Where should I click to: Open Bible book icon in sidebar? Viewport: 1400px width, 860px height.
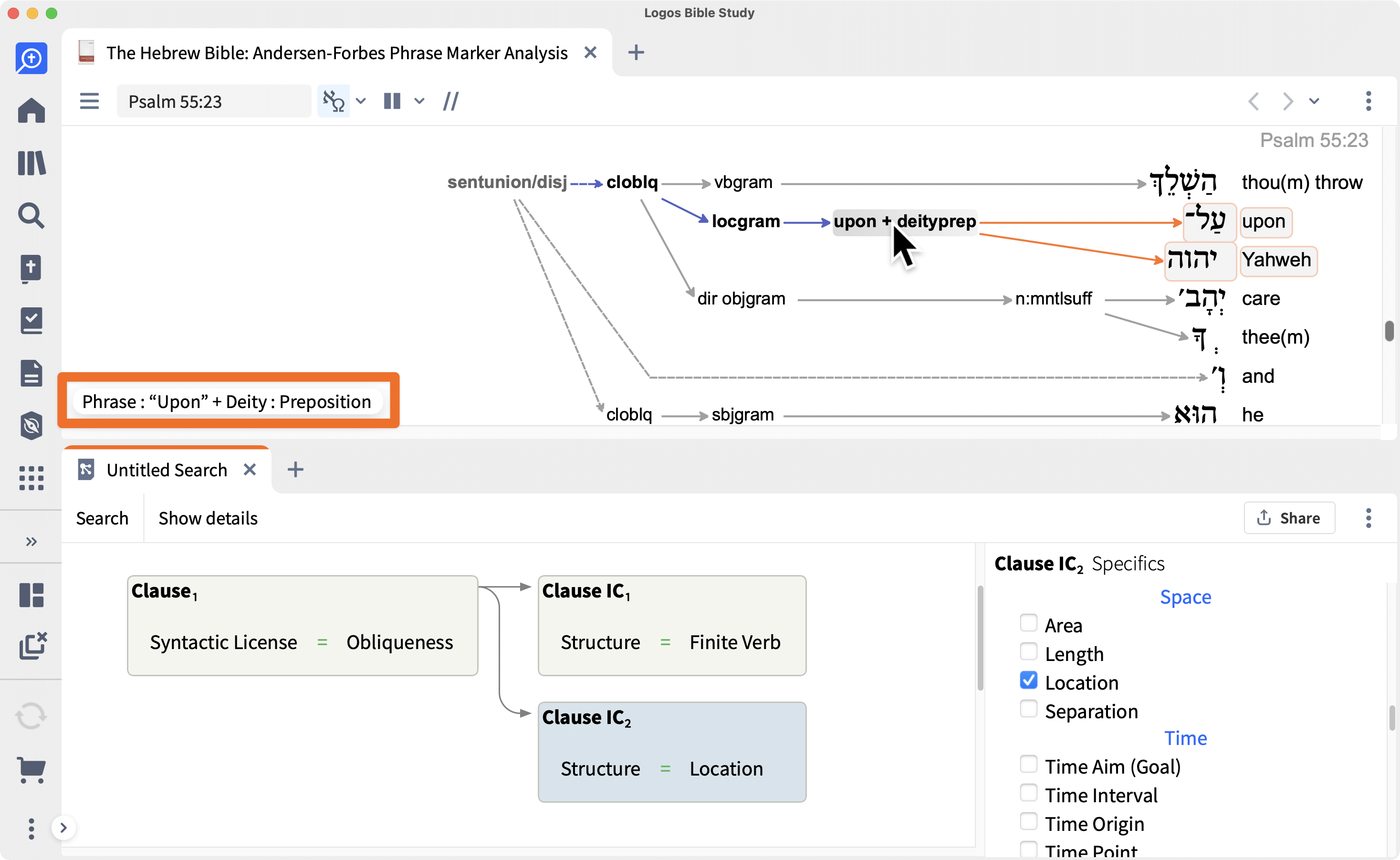tap(31, 269)
